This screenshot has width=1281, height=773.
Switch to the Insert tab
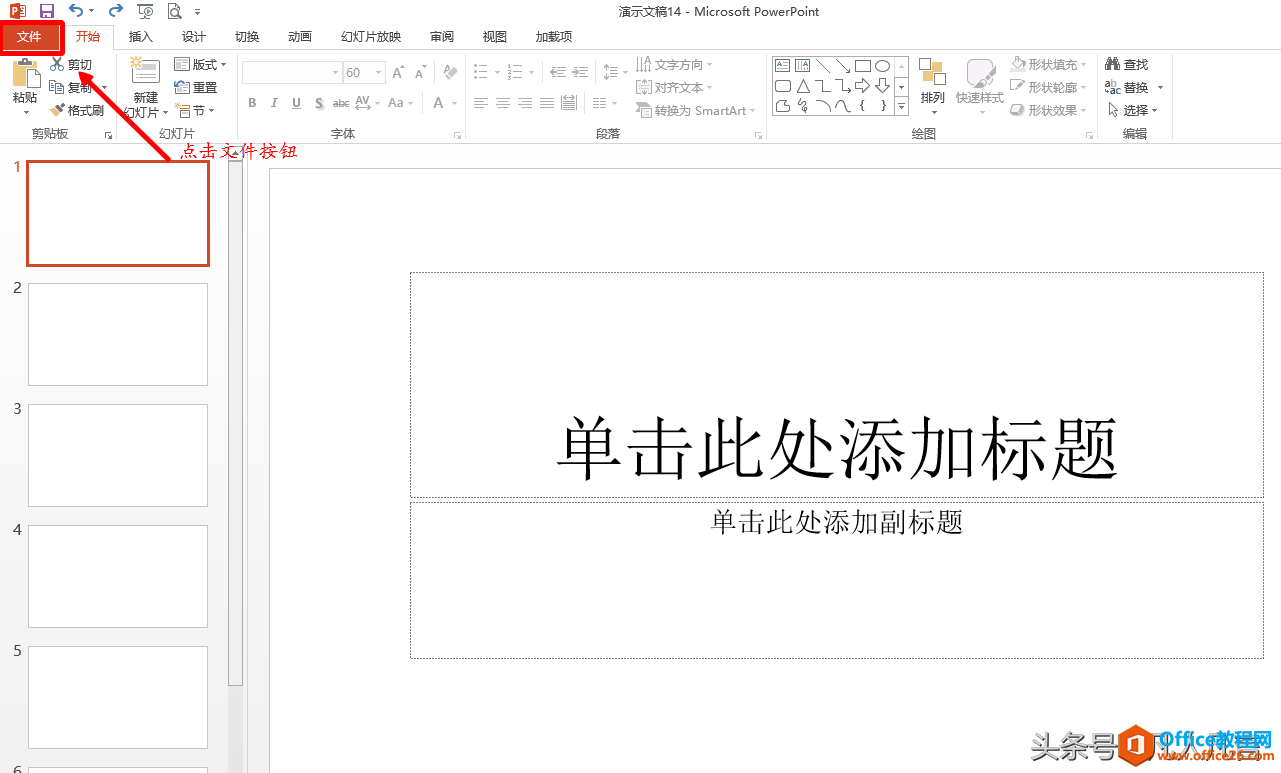141,37
